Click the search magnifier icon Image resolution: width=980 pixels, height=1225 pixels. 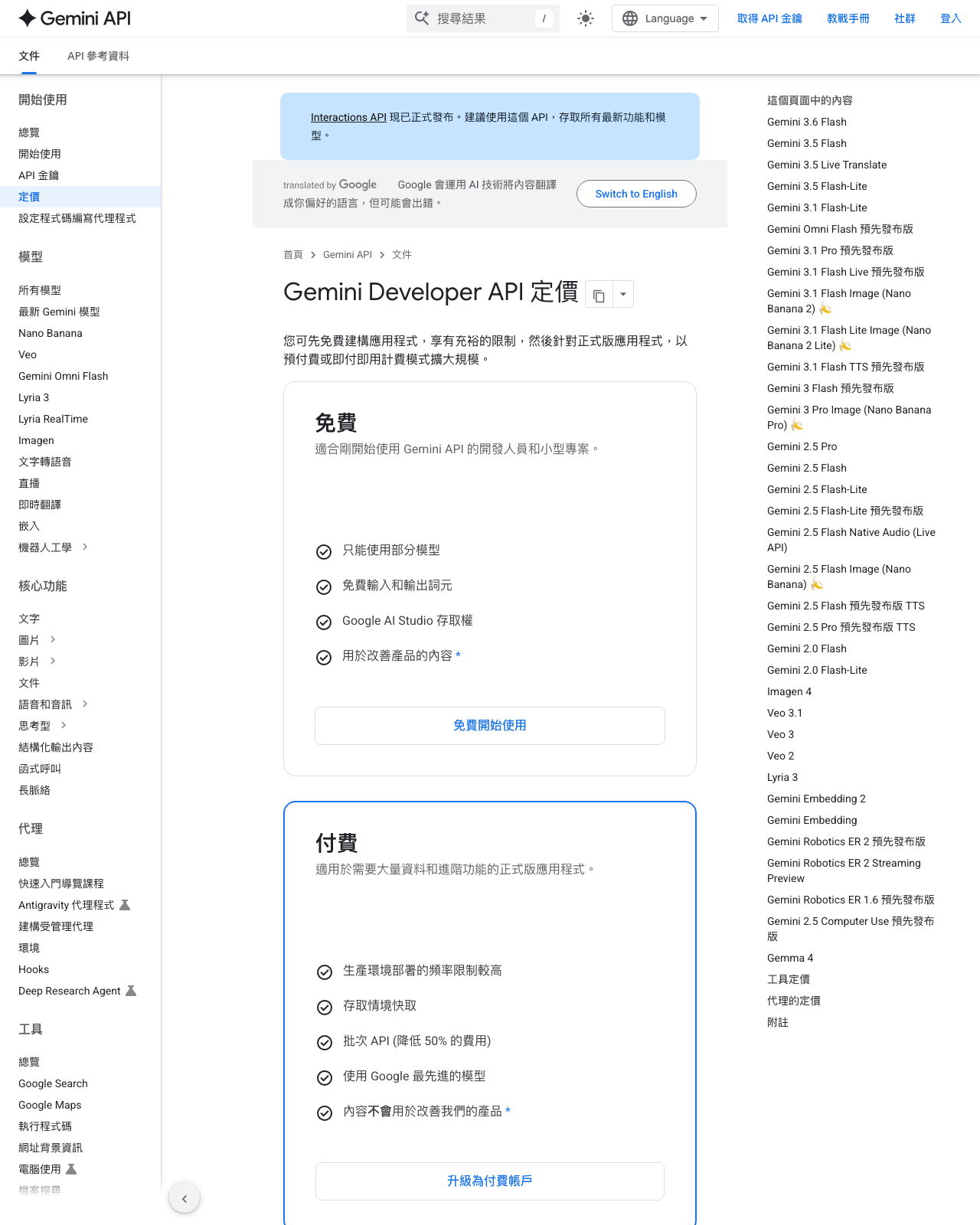(422, 18)
